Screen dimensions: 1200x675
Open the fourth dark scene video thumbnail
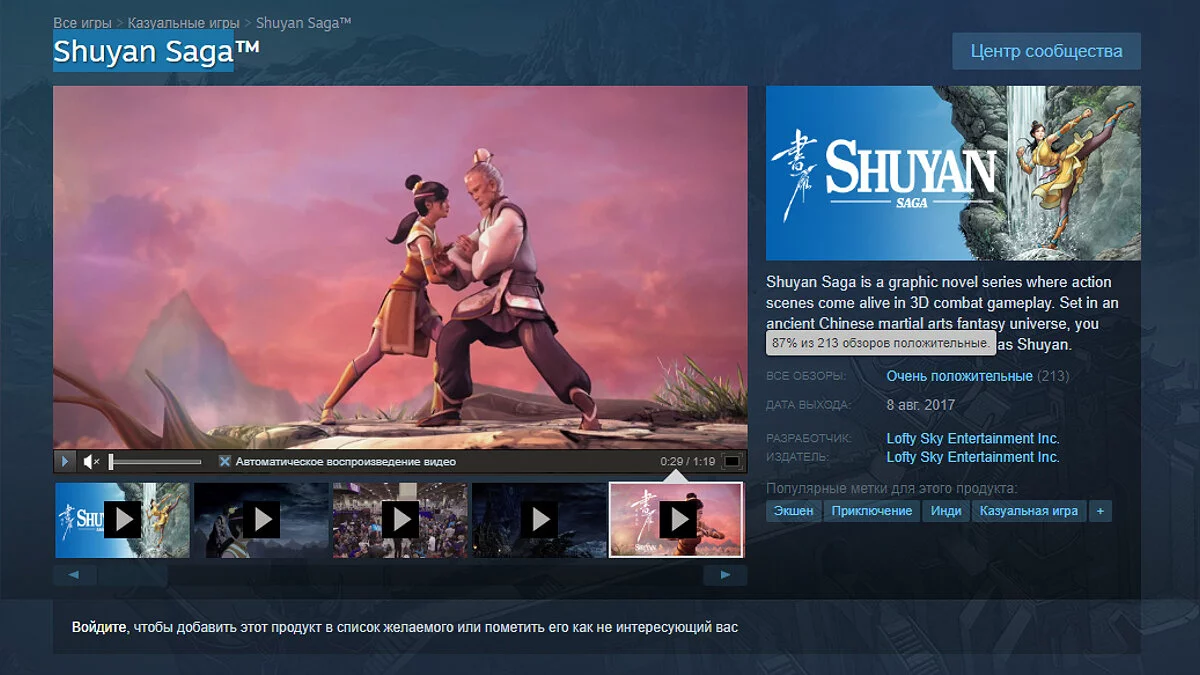pyautogui.click(x=539, y=519)
